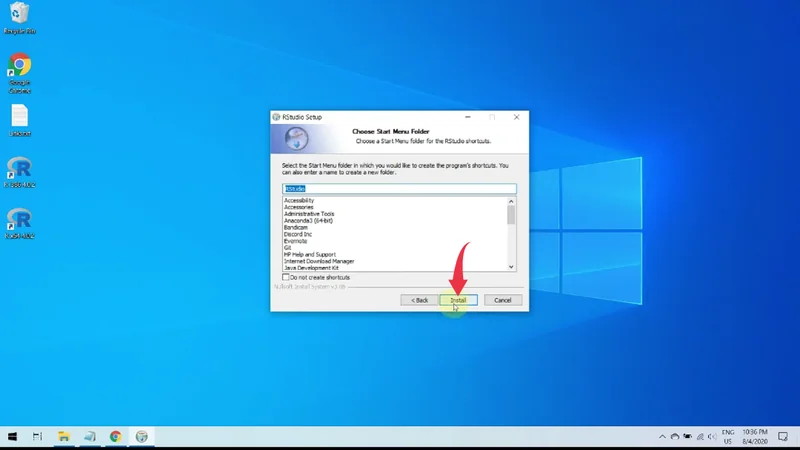Select the Google Chrome desktop shortcut

point(19,68)
